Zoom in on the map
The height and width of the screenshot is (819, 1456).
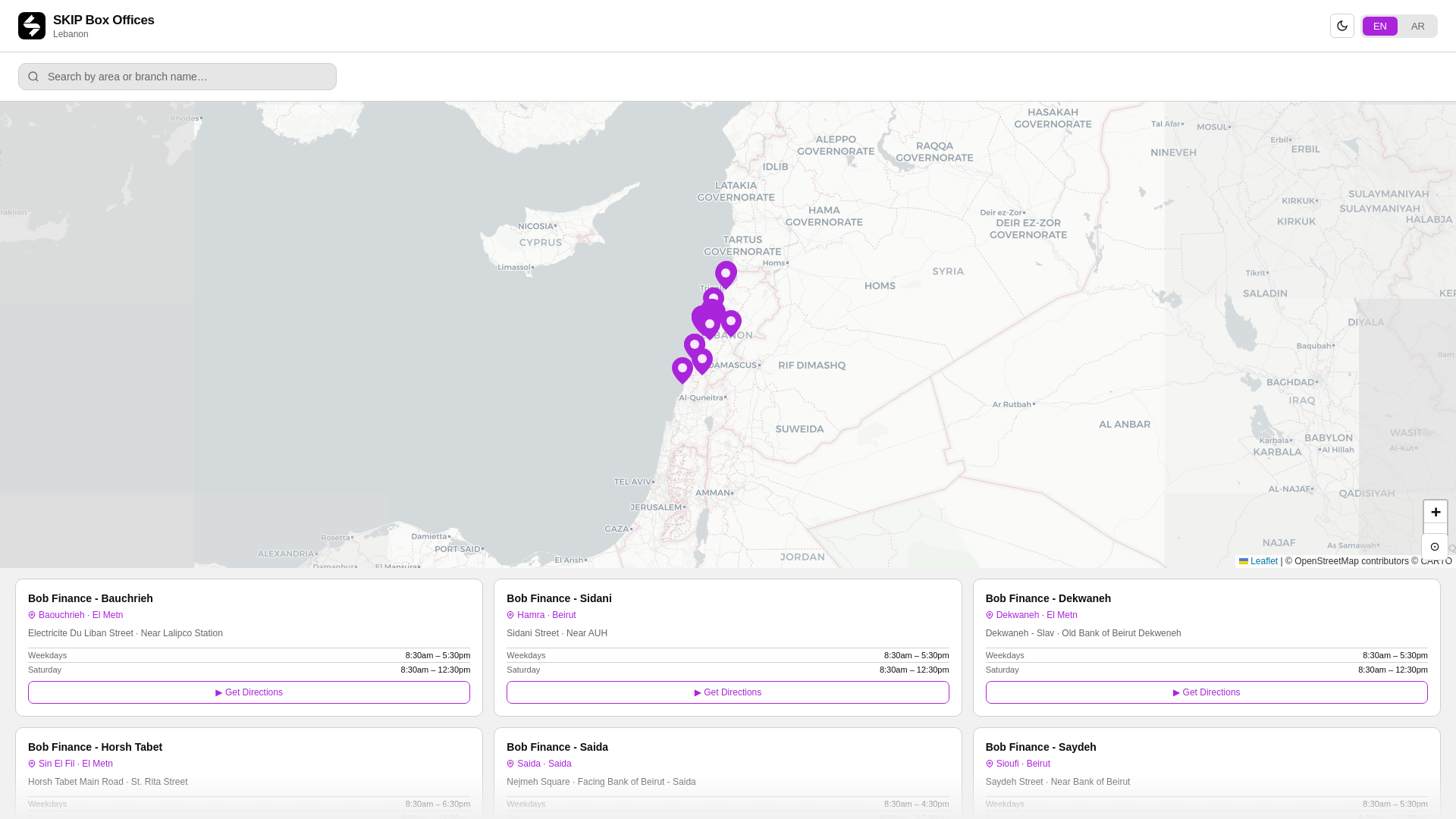[1435, 512]
